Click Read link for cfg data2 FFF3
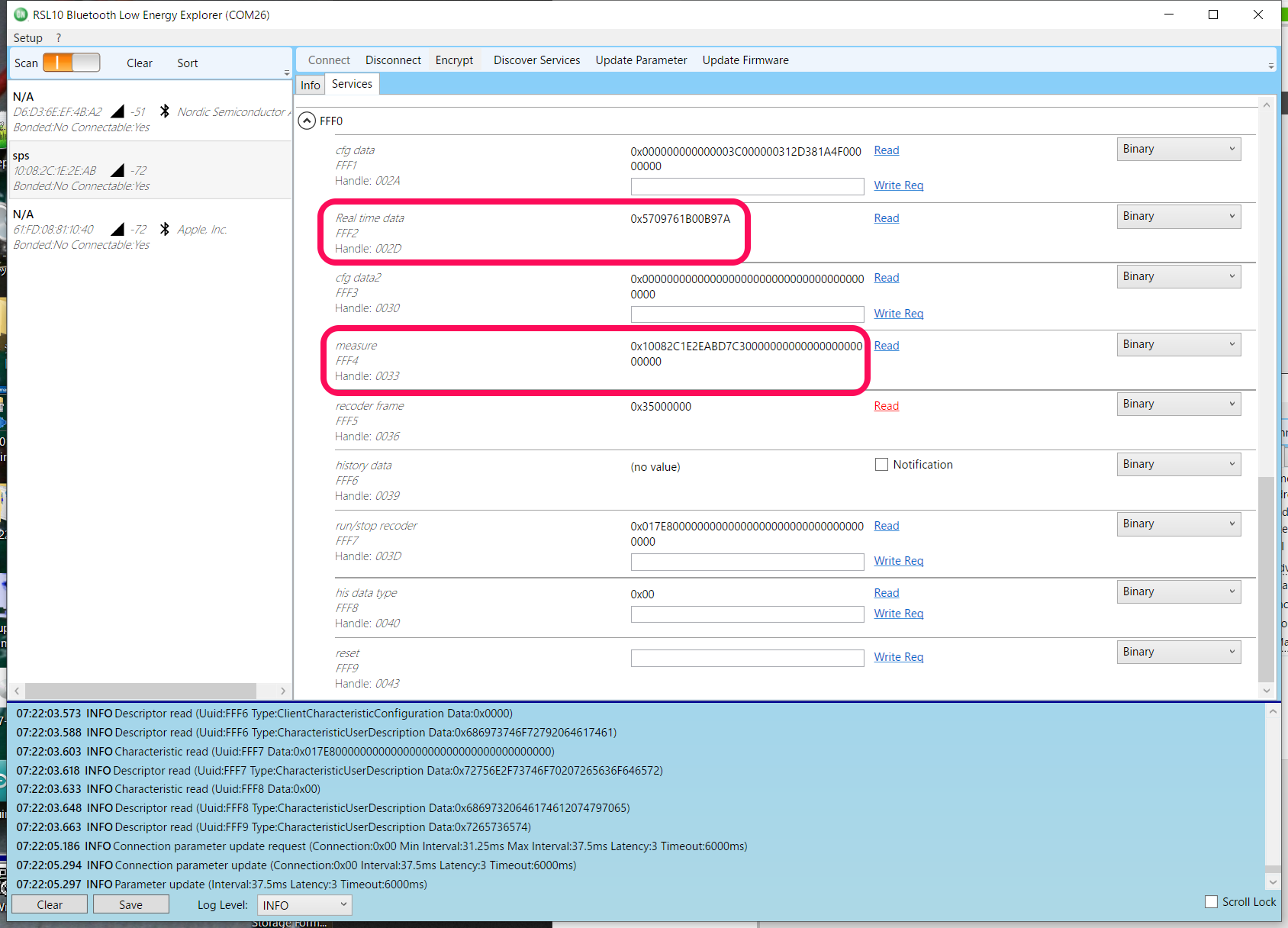1288x928 pixels. [x=887, y=278]
